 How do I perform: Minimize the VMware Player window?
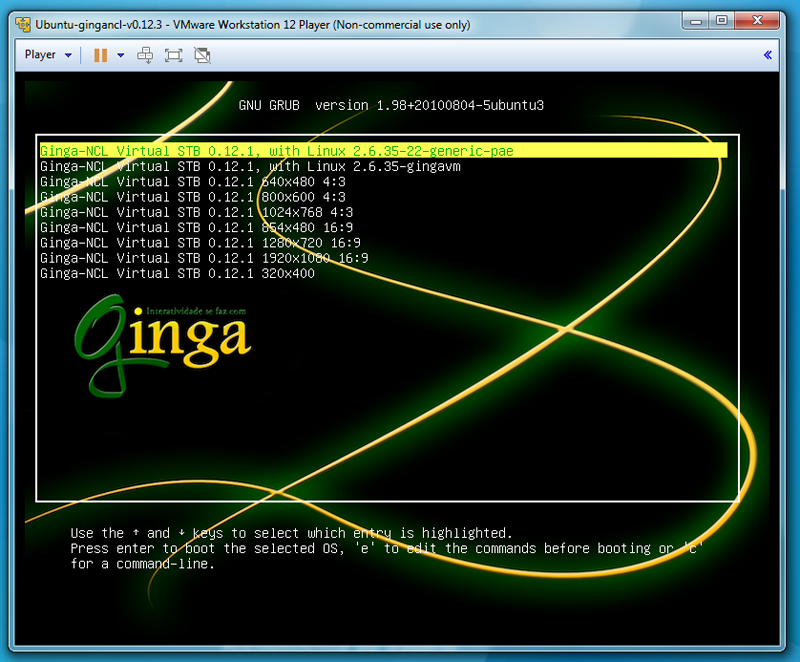695,21
